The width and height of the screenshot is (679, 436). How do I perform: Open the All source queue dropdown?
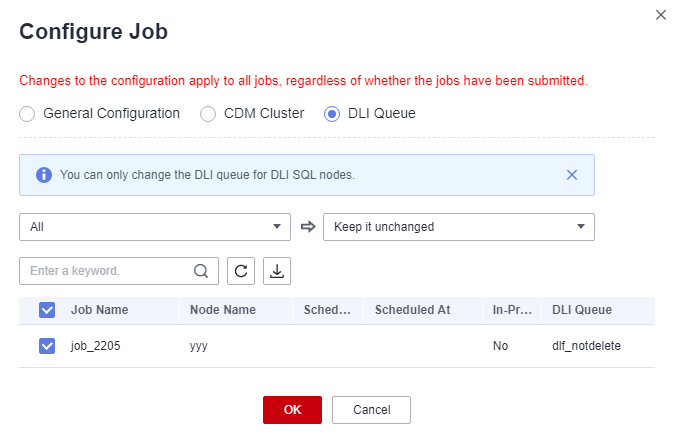point(155,227)
